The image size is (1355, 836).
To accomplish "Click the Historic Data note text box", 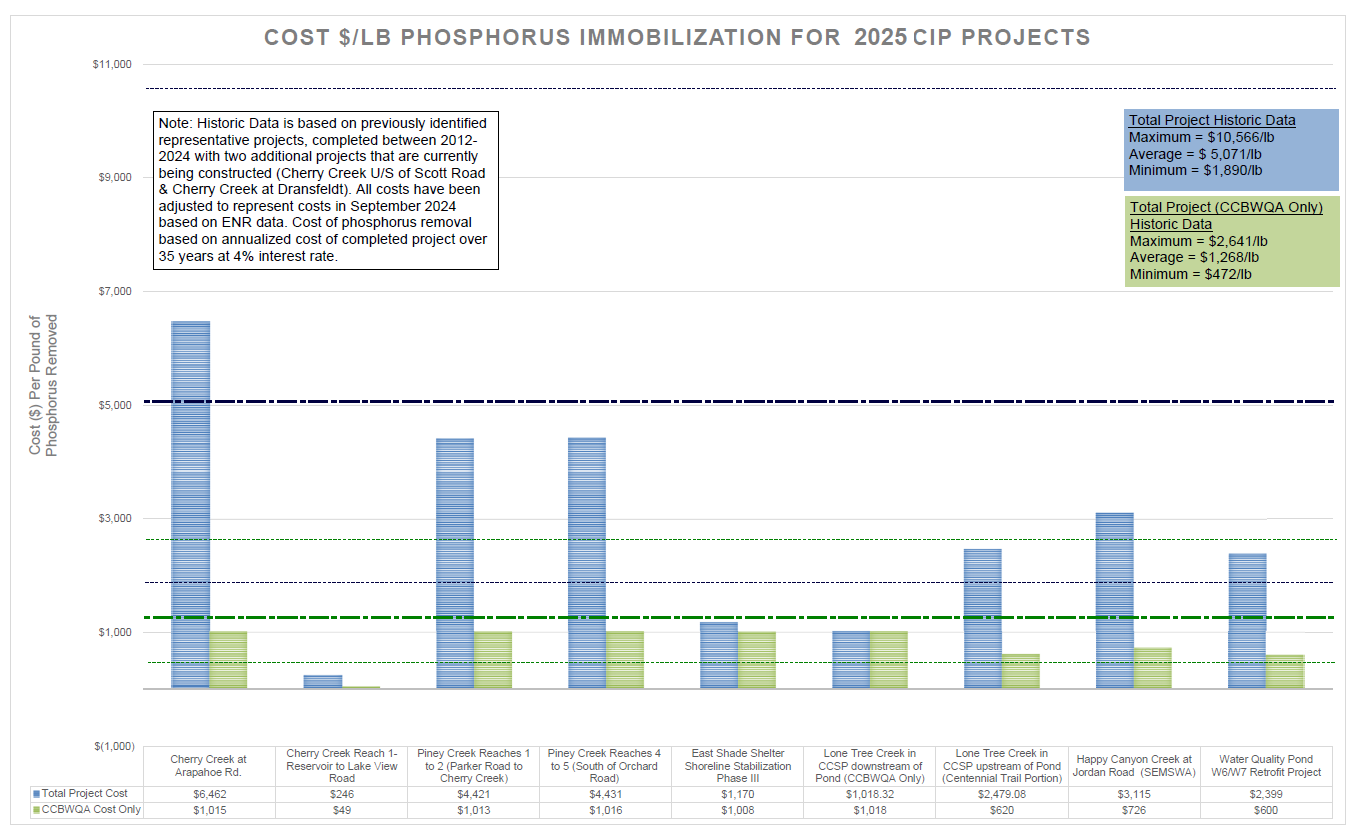I will click(325, 190).
